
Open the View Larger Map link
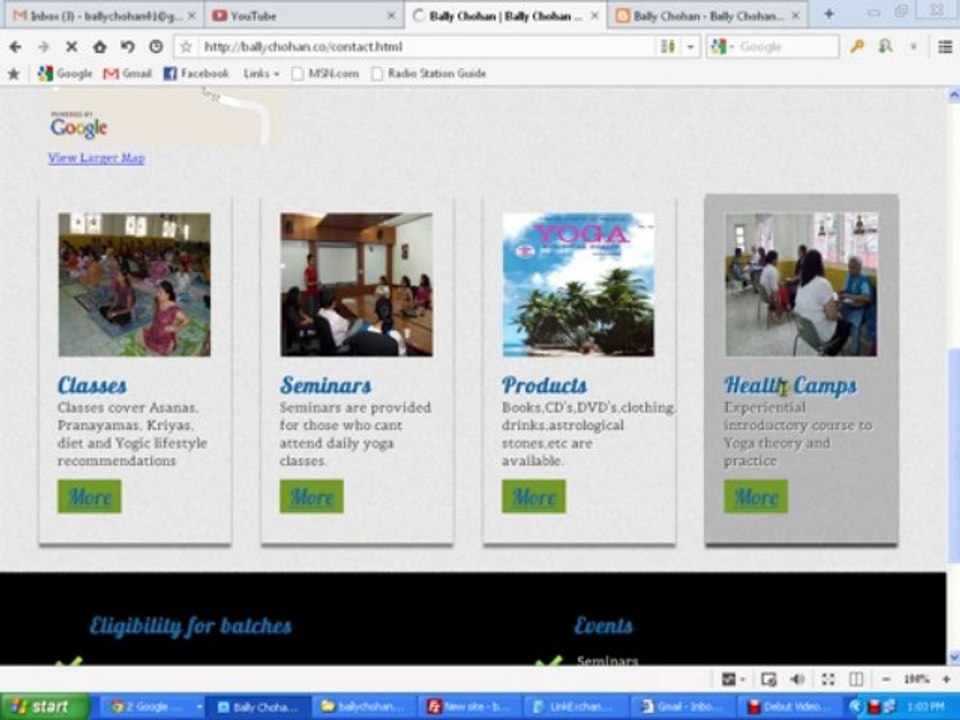pyautogui.click(x=97, y=158)
